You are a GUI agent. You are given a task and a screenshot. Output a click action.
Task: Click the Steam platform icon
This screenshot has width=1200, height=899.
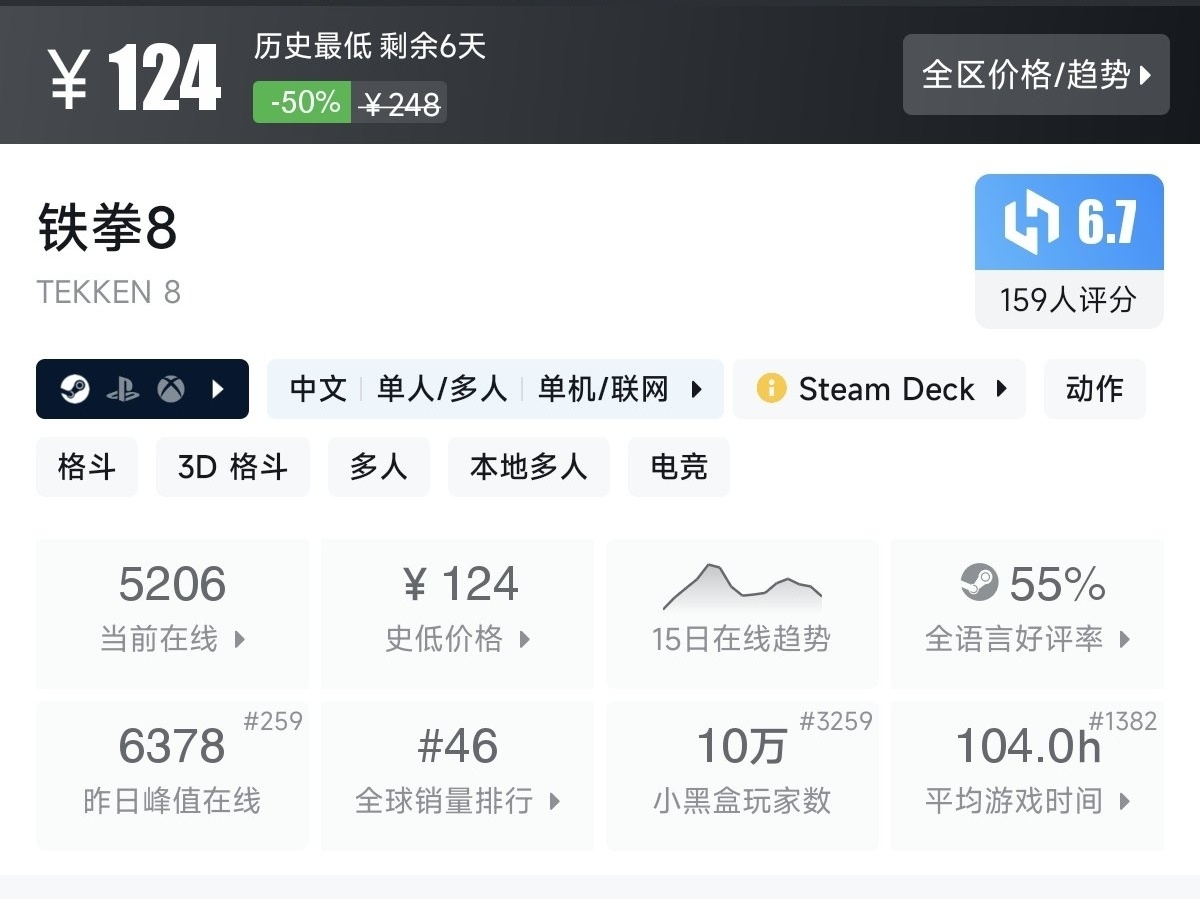pos(75,389)
